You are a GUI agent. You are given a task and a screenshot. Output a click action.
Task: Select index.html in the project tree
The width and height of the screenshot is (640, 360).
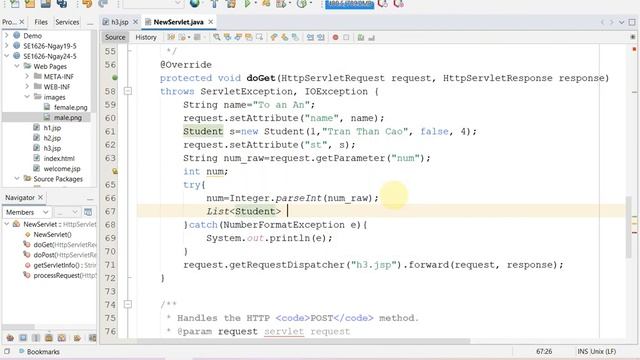59,158
